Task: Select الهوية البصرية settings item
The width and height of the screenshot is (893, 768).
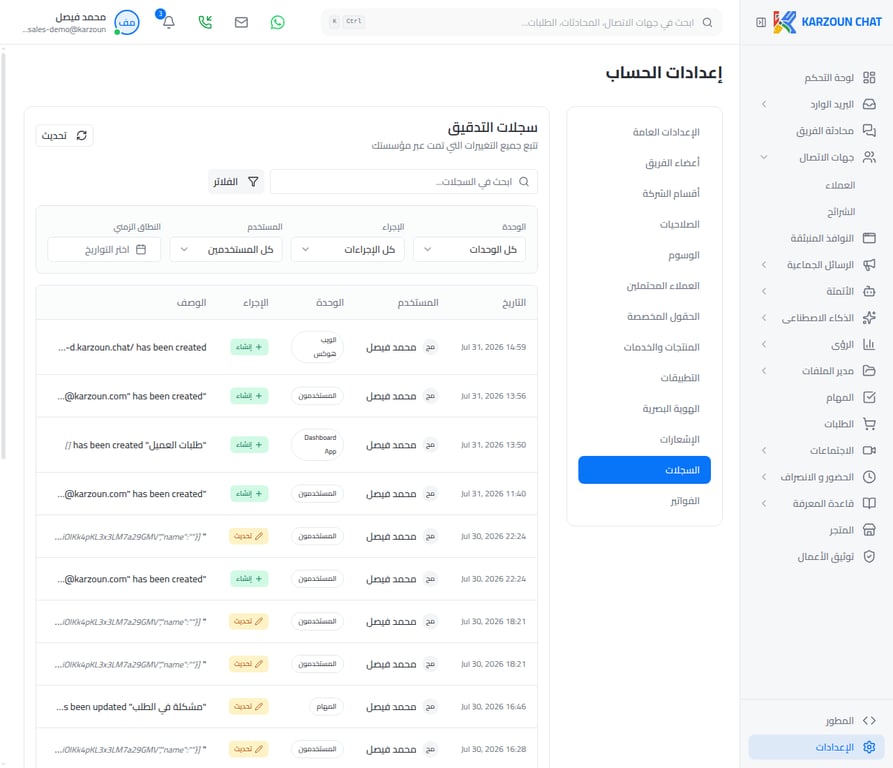Action: pyautogui.click(x=644, y=409)
